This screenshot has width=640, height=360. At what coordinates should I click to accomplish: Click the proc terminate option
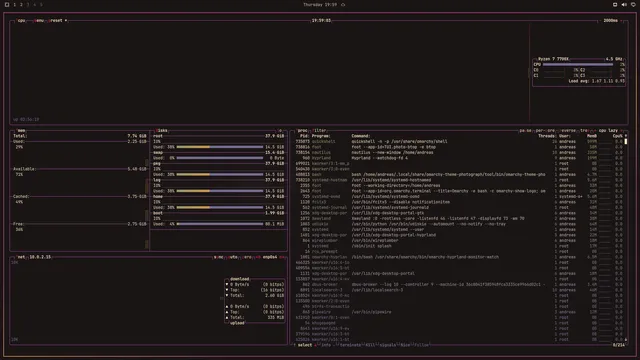[350, 345]
